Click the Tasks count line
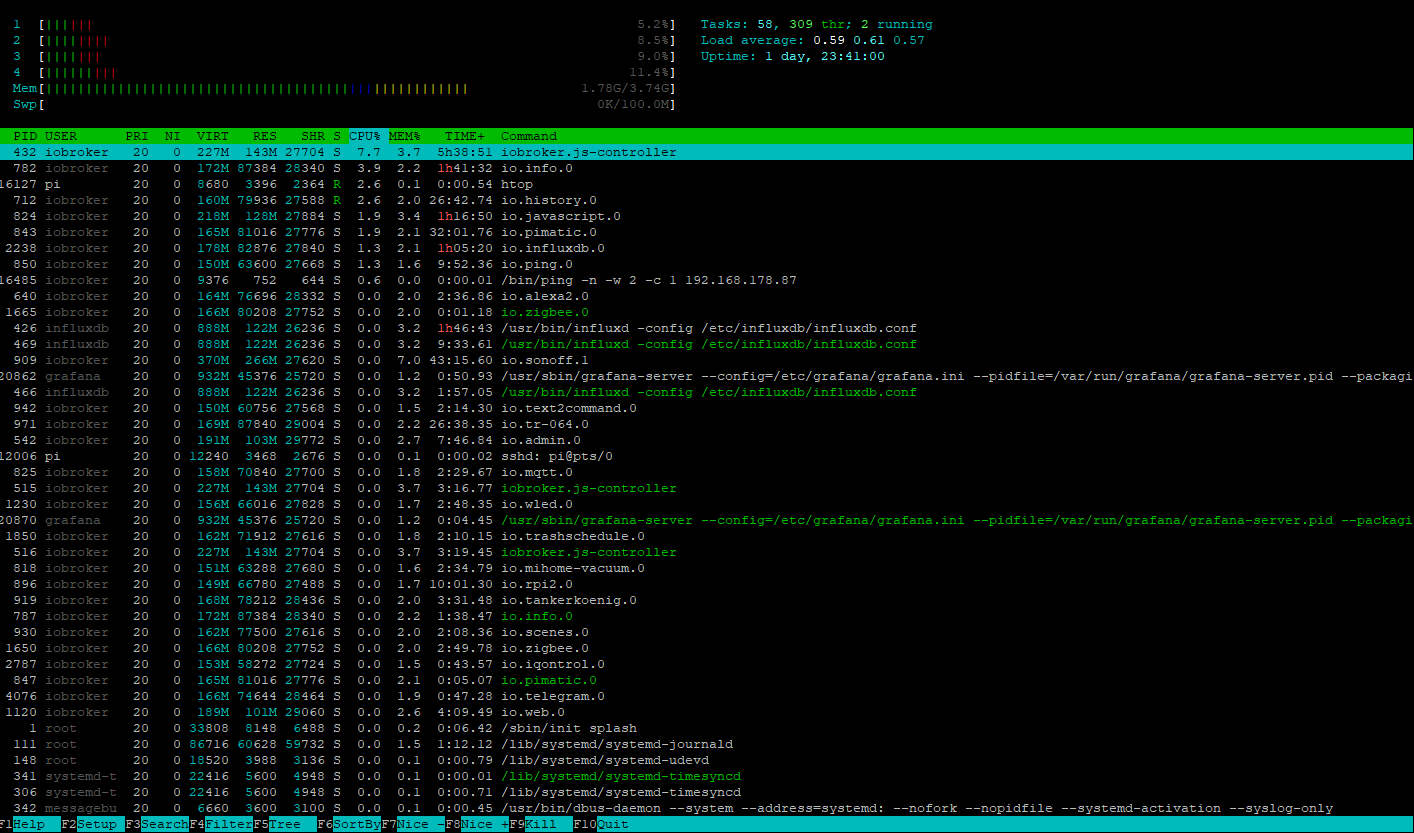 [817, 24]
